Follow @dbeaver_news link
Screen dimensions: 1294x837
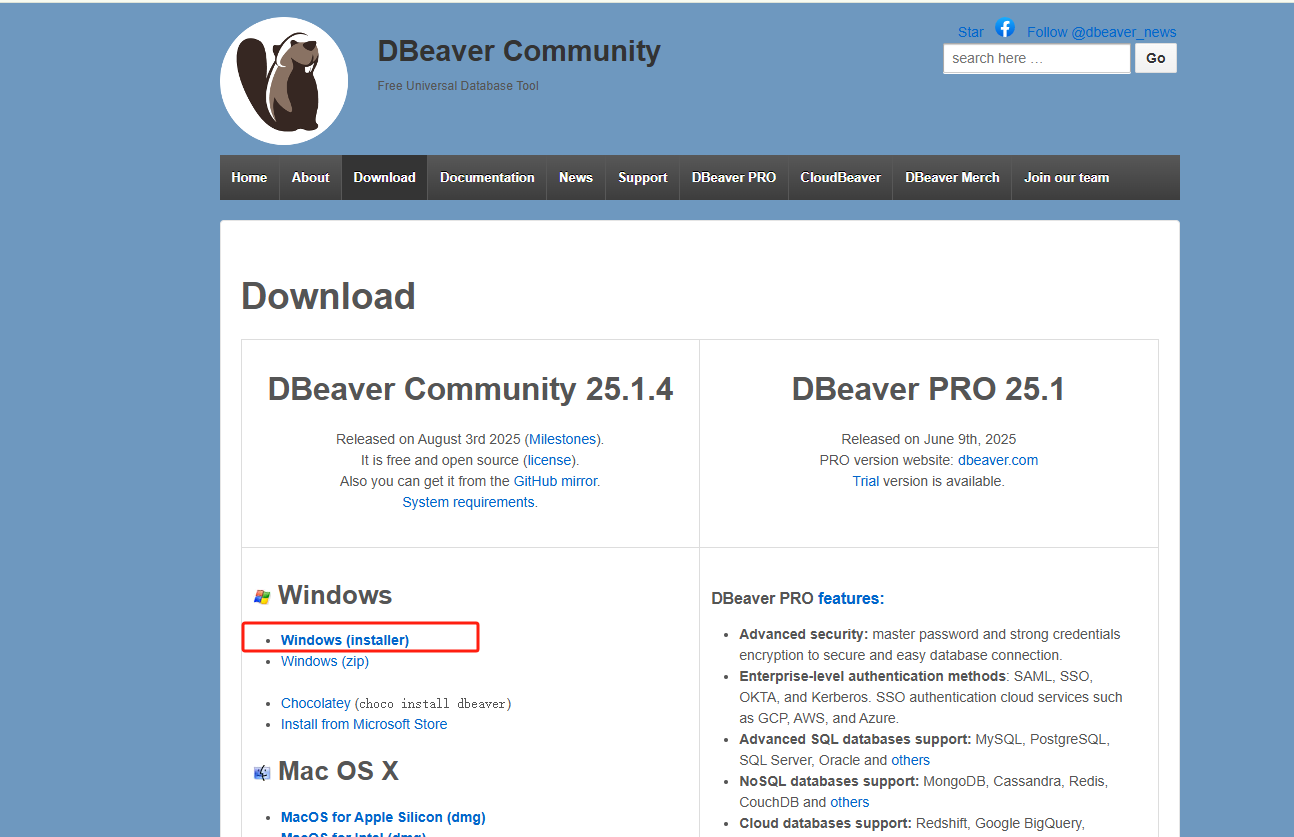pyautogui.click(x=1100, y=31)
